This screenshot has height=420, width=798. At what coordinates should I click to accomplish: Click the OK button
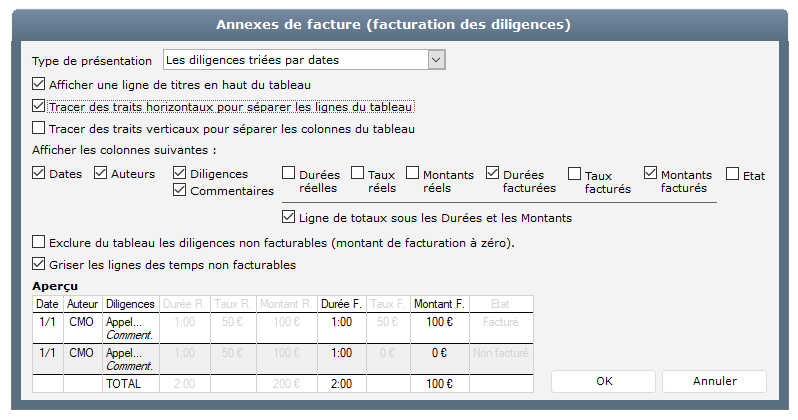coord(604,381)
